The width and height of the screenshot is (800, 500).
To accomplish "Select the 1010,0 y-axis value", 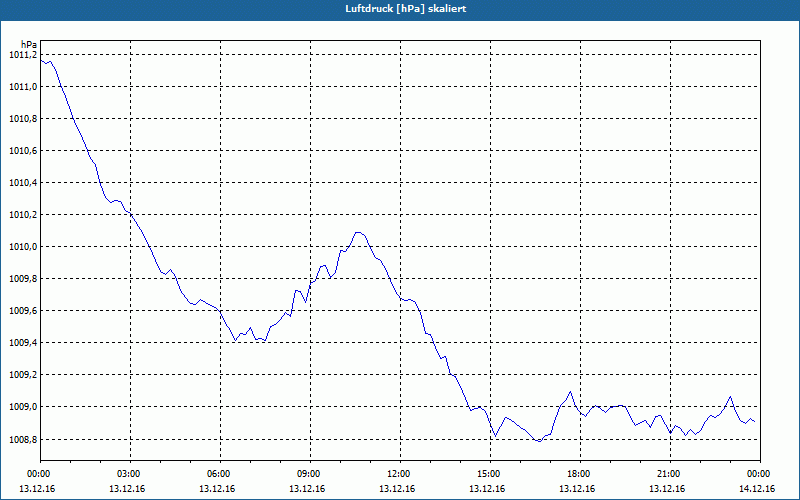I will point(23,247).
